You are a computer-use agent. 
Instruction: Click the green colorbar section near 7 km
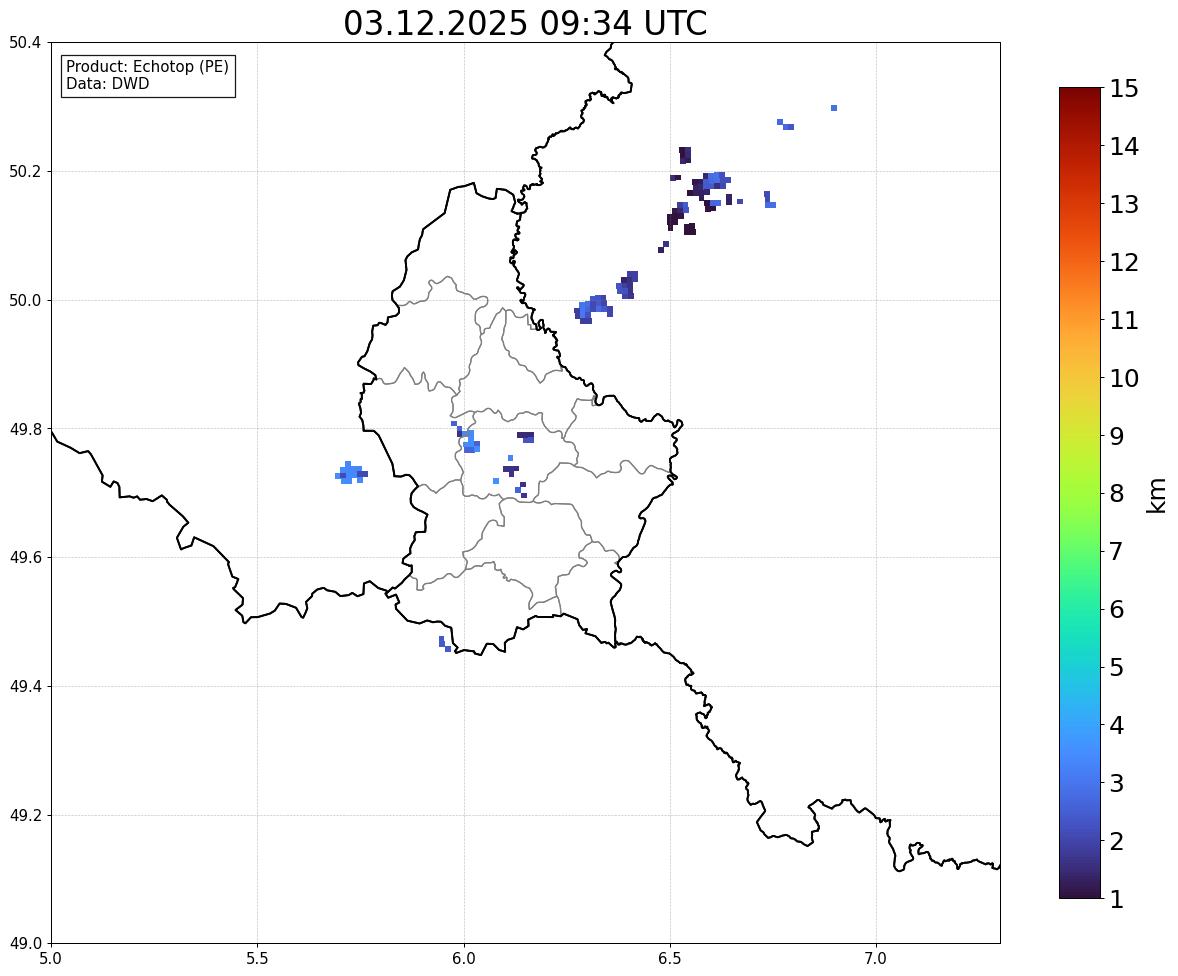[1080, 551]
